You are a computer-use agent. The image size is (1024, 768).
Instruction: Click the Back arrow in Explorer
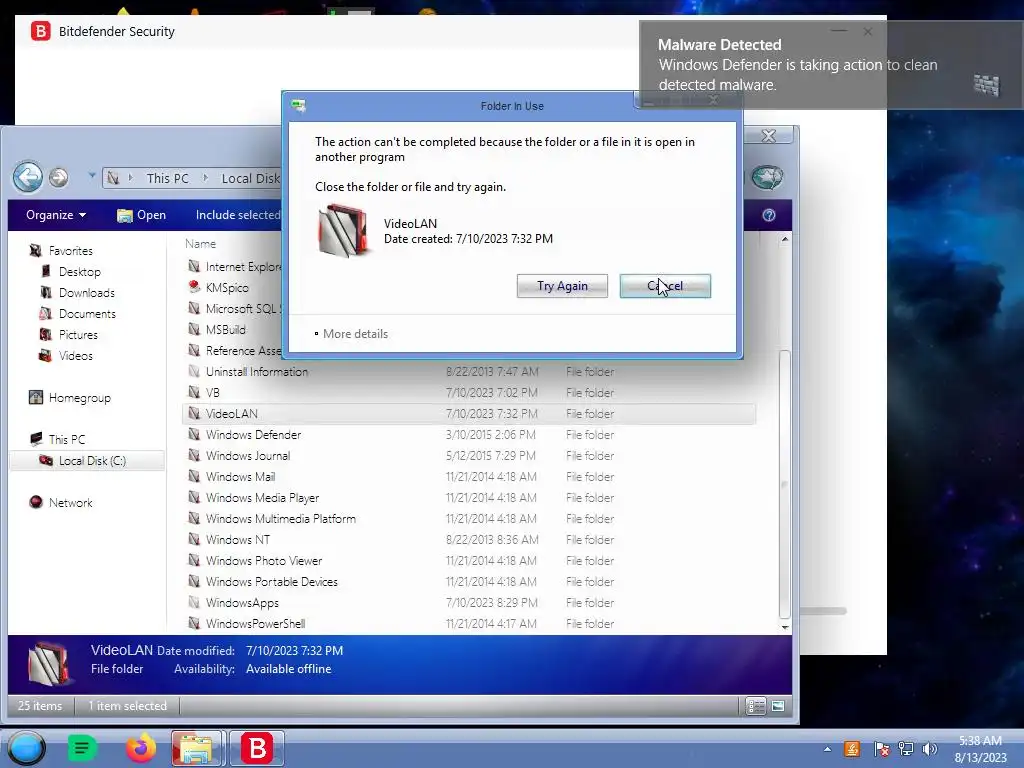click(27, 177)
